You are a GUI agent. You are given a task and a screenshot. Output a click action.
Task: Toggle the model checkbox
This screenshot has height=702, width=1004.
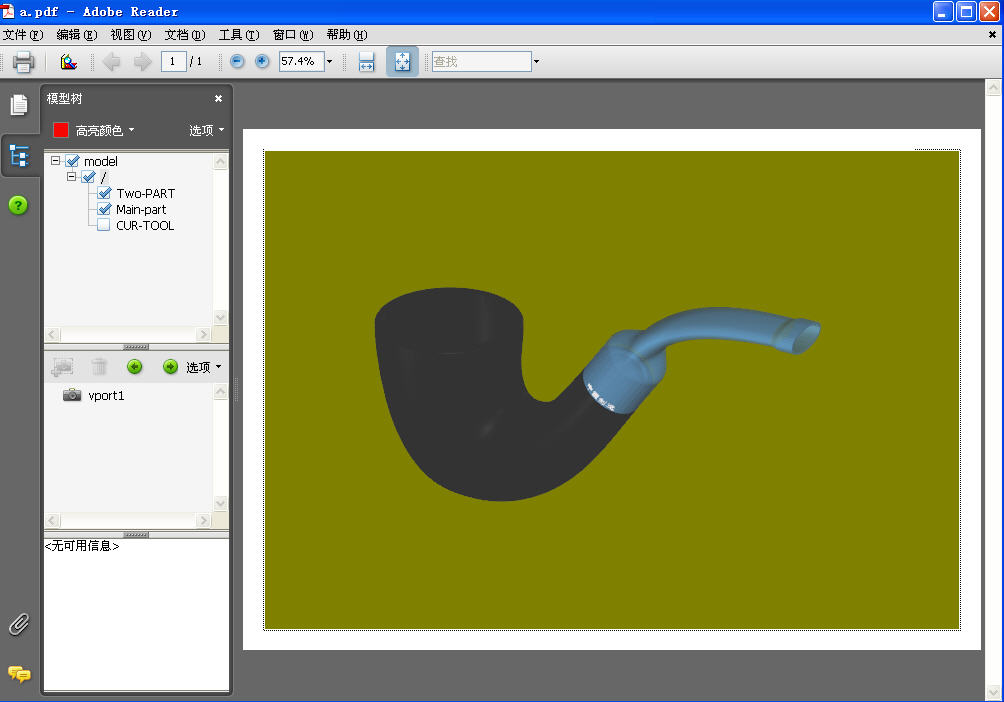coord(72,161)
